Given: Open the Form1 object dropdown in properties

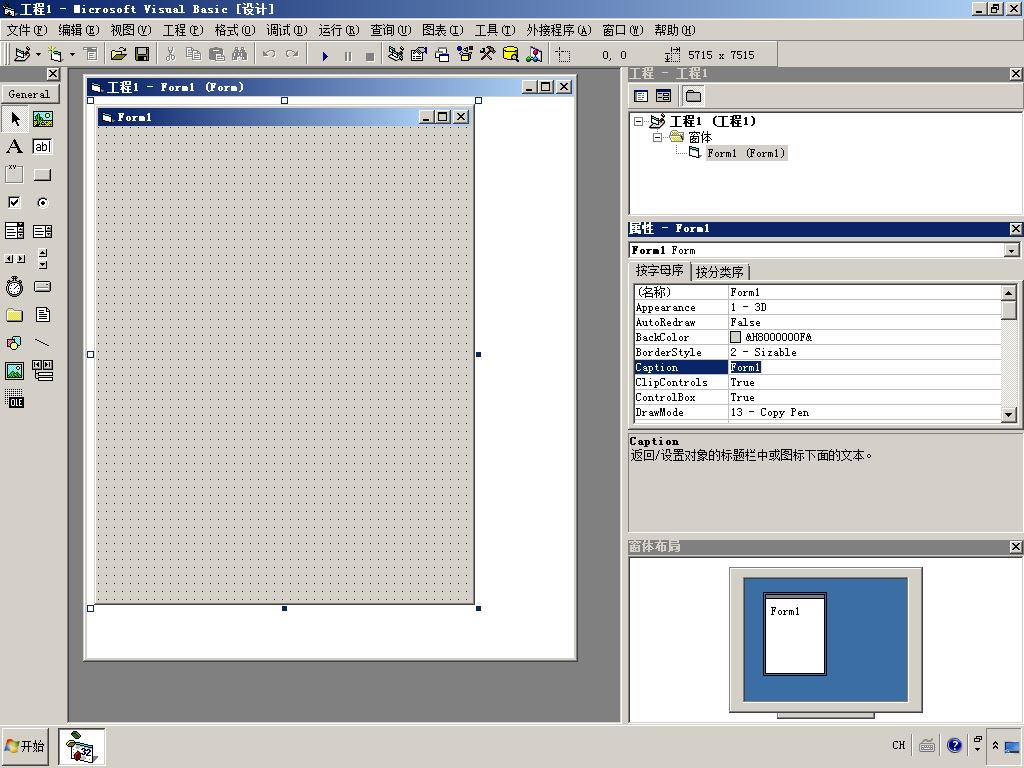Looking at the screenshot, I should point(1012,251).
